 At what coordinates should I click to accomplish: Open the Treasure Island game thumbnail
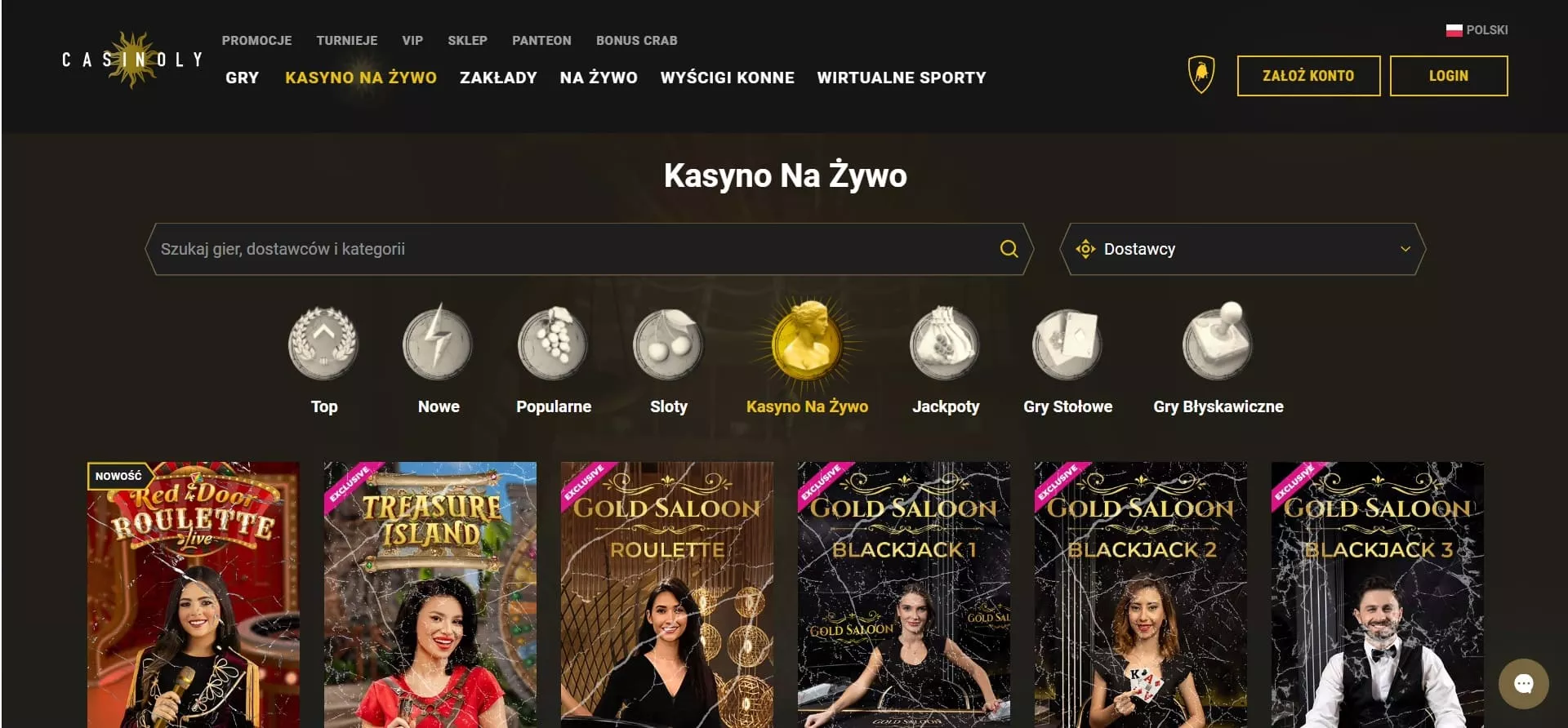click(x=430, y=595)
